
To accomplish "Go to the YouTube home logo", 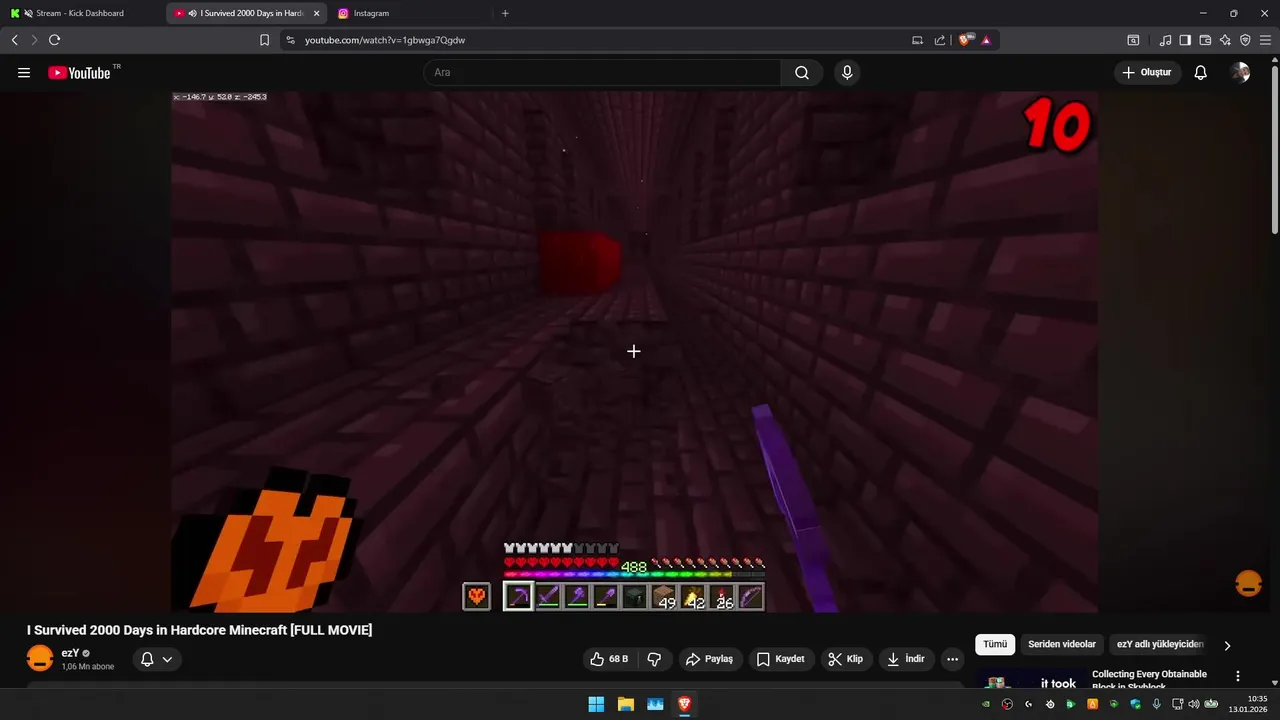I will point(79,73).
